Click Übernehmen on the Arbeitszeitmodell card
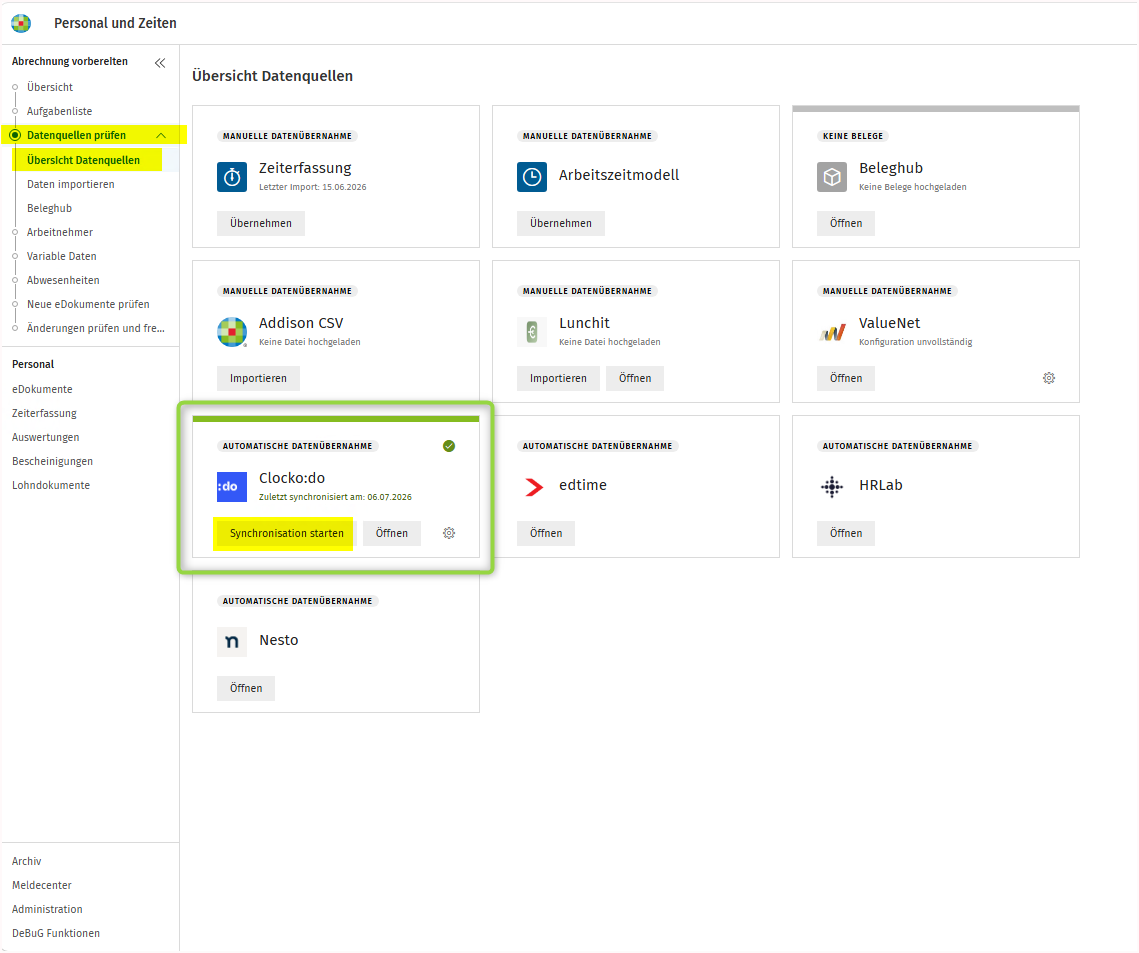This screenshot has width=1139, height=953. click(x=561, y=223)
